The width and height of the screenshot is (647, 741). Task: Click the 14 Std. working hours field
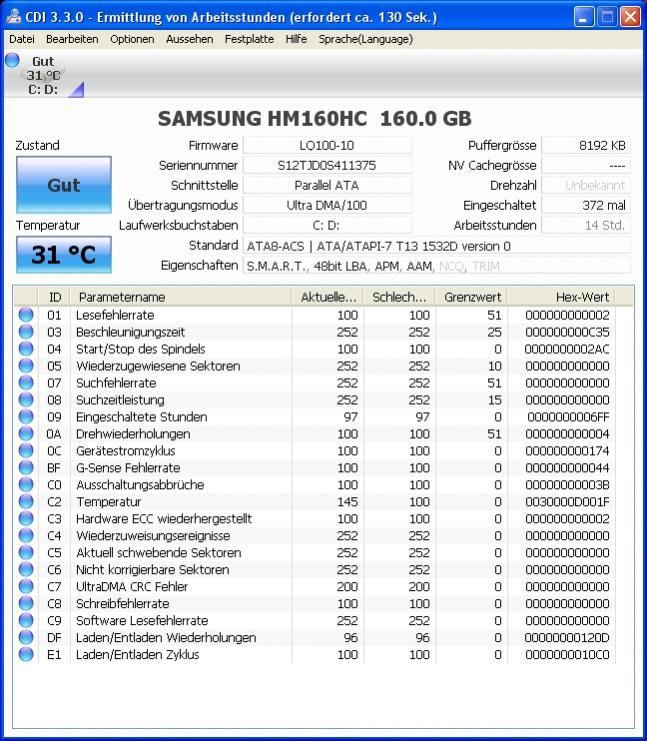(586, 225)
